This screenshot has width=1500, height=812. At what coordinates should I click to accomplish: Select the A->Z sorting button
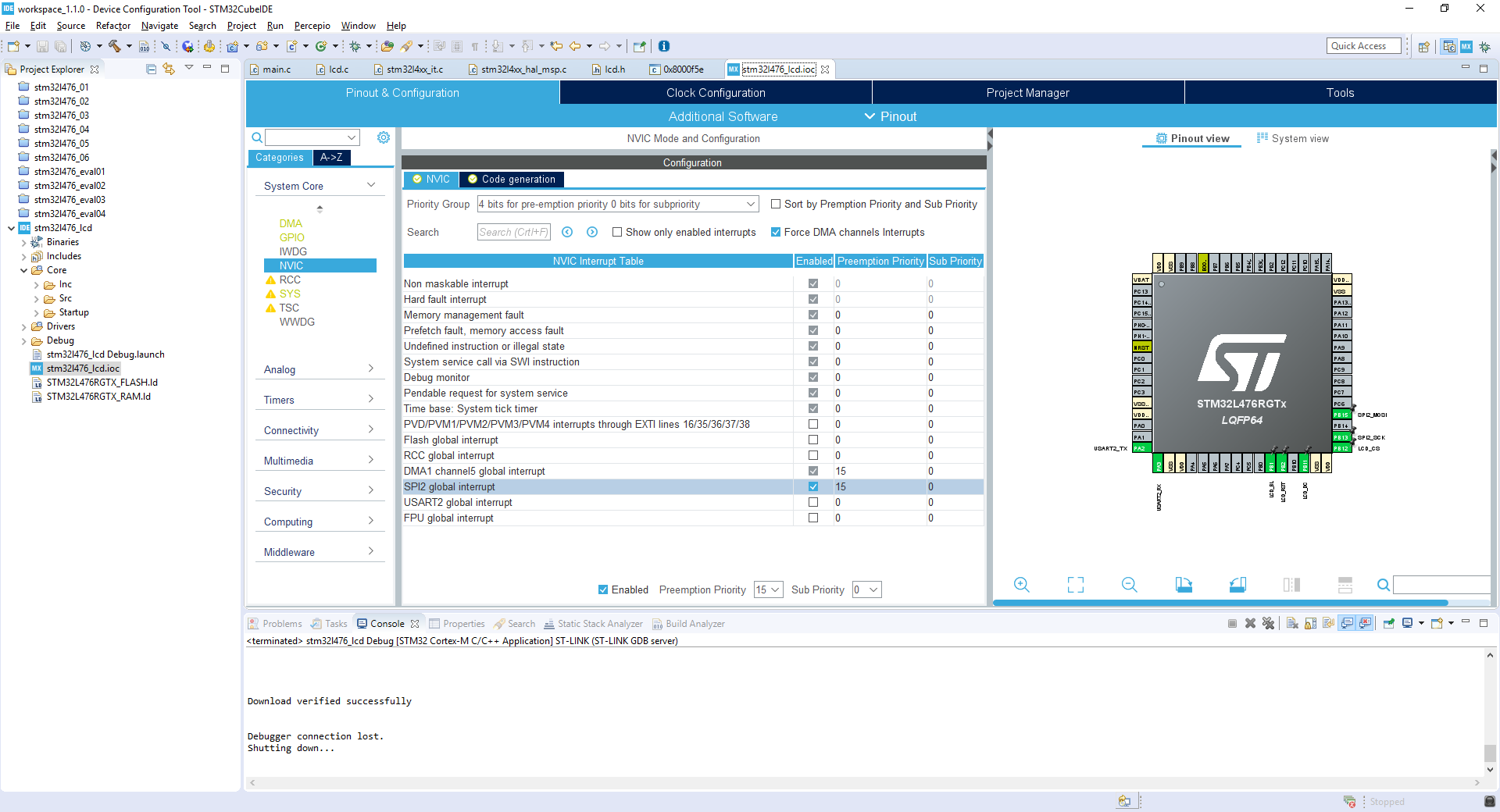[331, 158]
